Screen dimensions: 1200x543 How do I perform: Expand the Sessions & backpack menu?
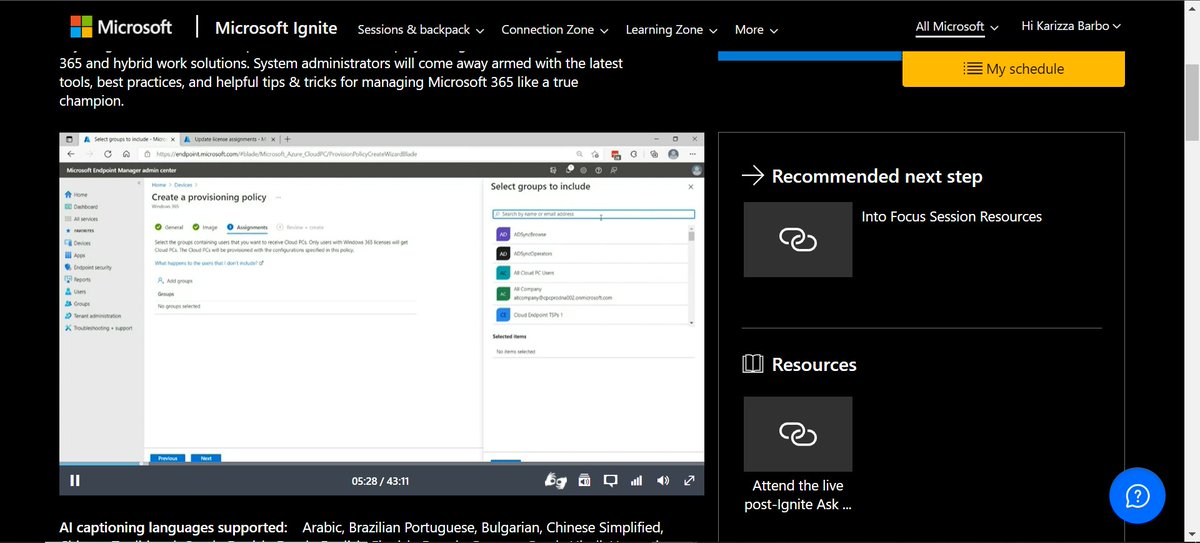pos(420,29)
